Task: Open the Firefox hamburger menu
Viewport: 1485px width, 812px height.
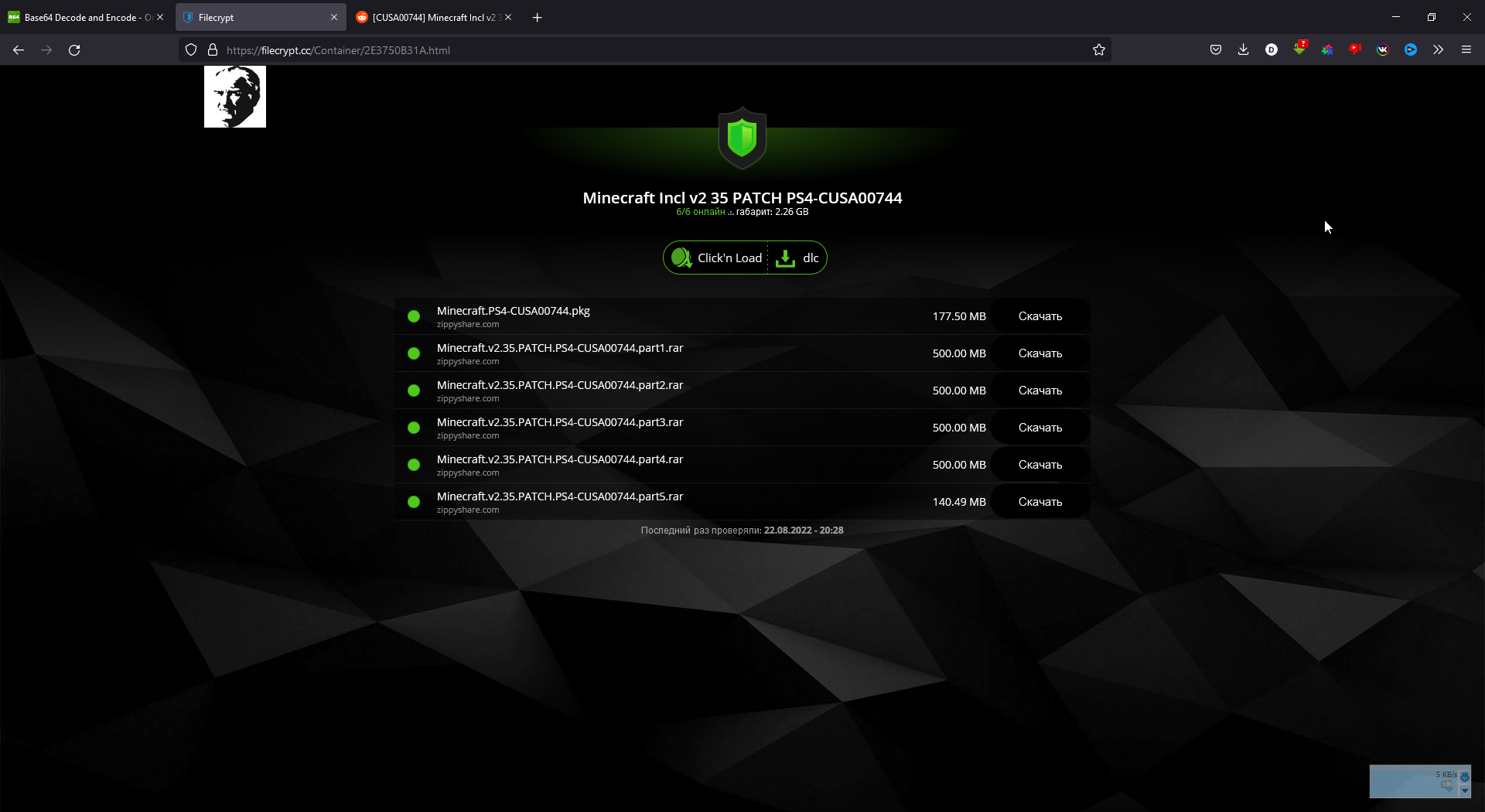Action: [1466, 50]
